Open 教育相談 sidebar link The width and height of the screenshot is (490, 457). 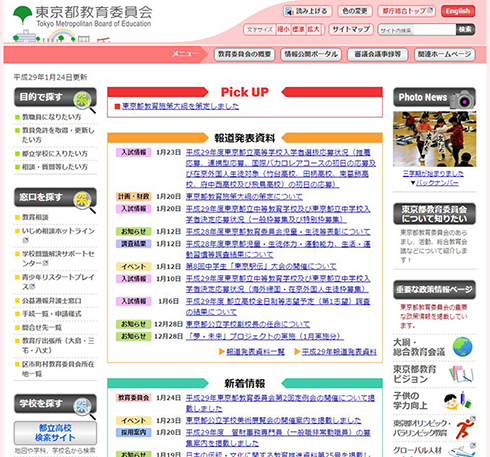(35, 217)
